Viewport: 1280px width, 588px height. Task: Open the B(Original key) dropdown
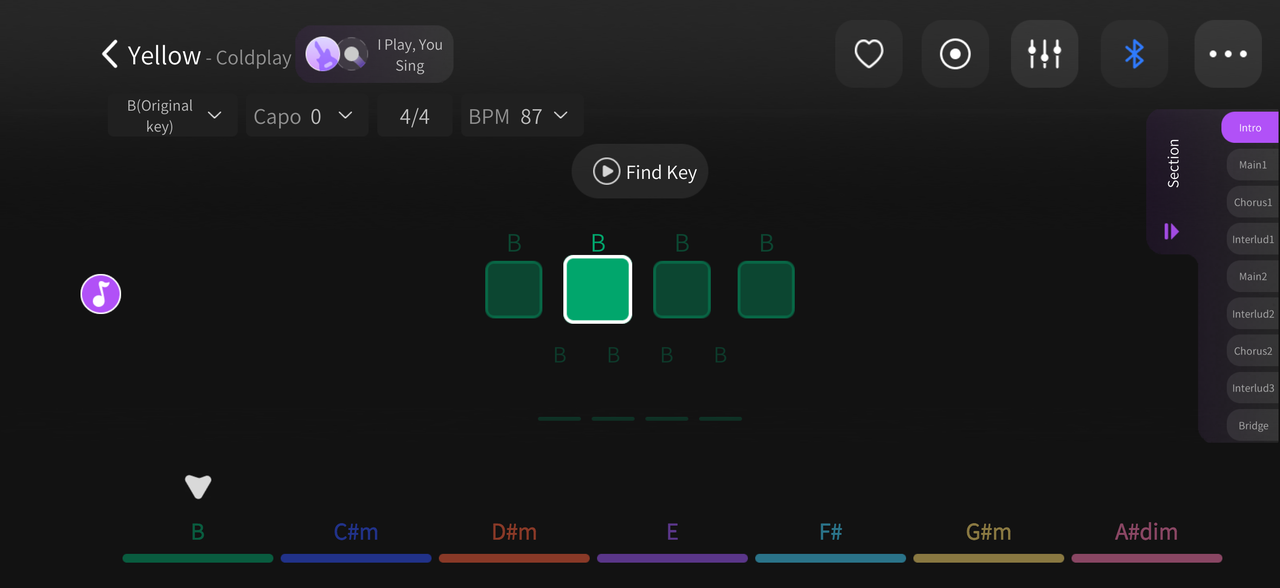pyautogui.click(x=172, y=116)
